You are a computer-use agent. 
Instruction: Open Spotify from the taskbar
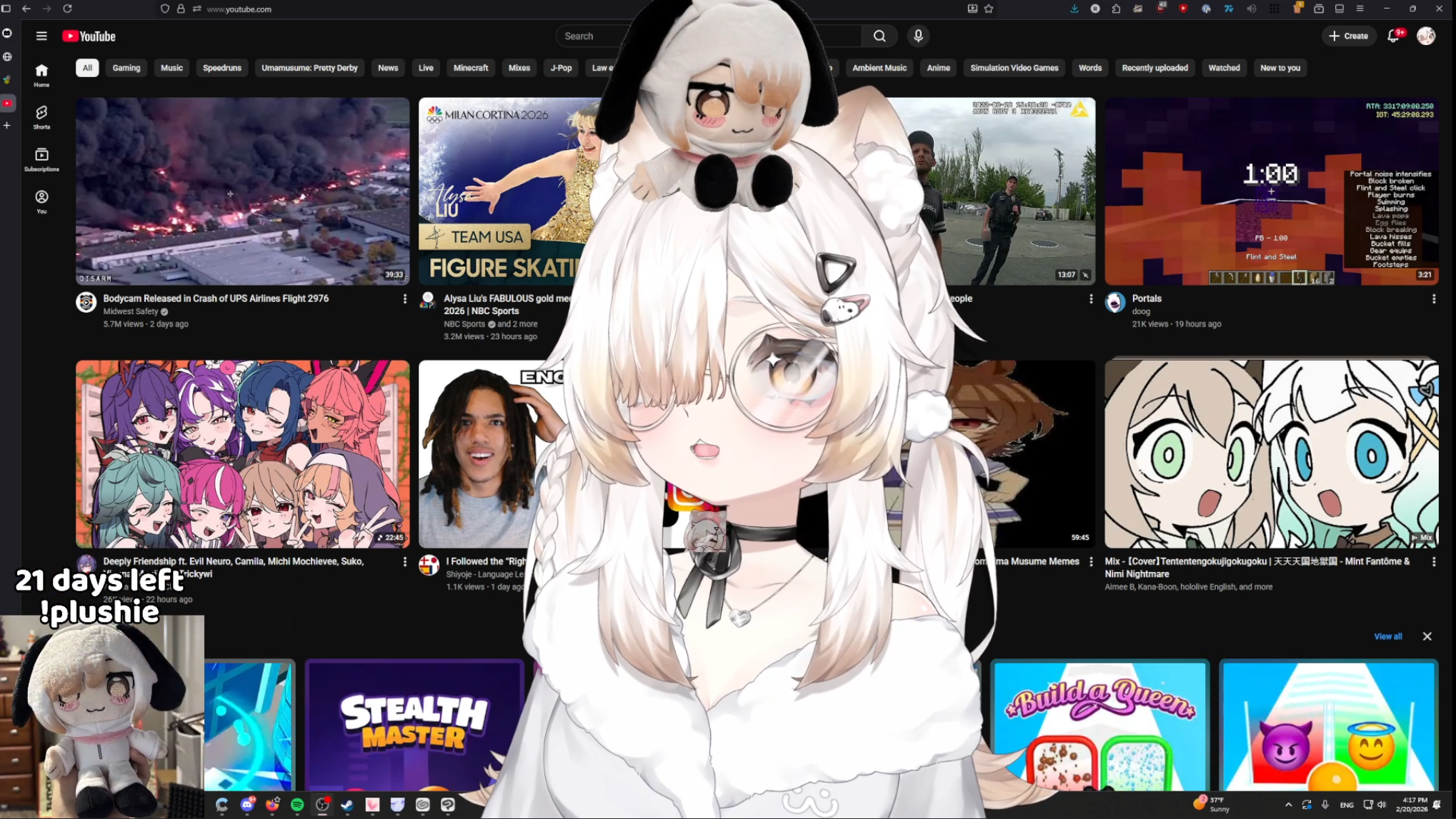297,805
